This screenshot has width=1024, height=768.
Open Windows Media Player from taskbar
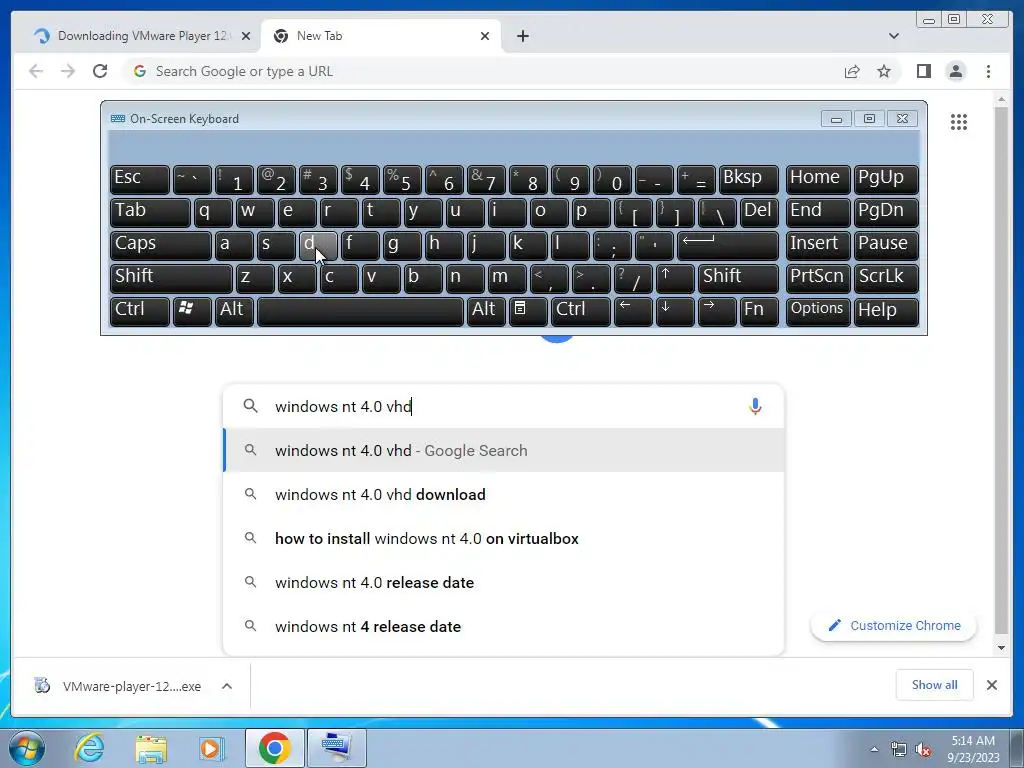pyautogui.click(x=211, y=748)
